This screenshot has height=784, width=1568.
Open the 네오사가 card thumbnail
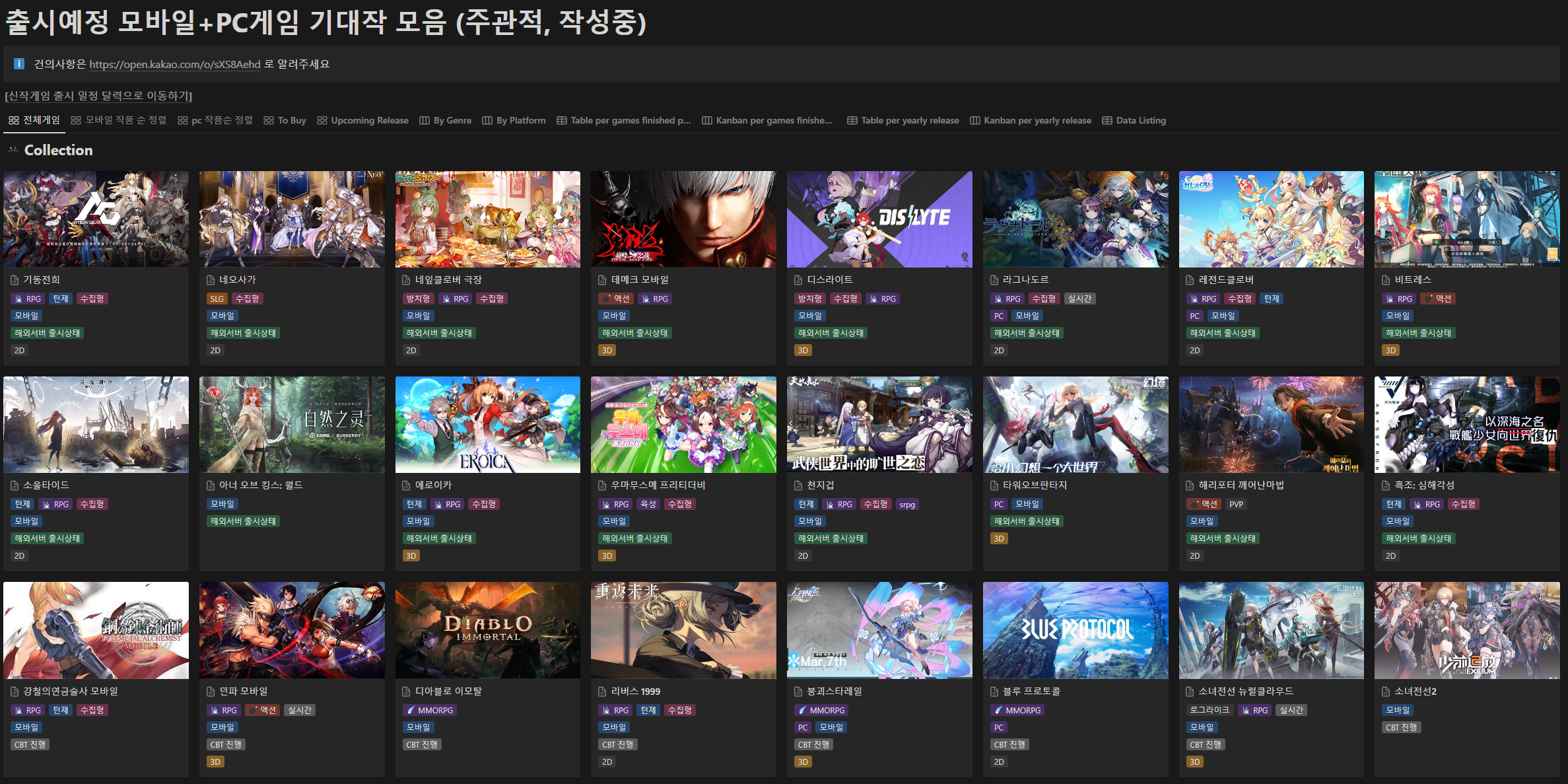click(292, 219)
